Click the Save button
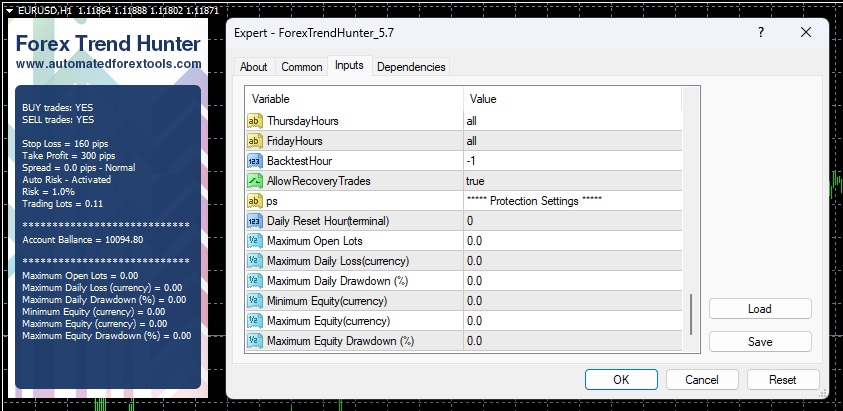The image size is (843, 411). (760, 342)
